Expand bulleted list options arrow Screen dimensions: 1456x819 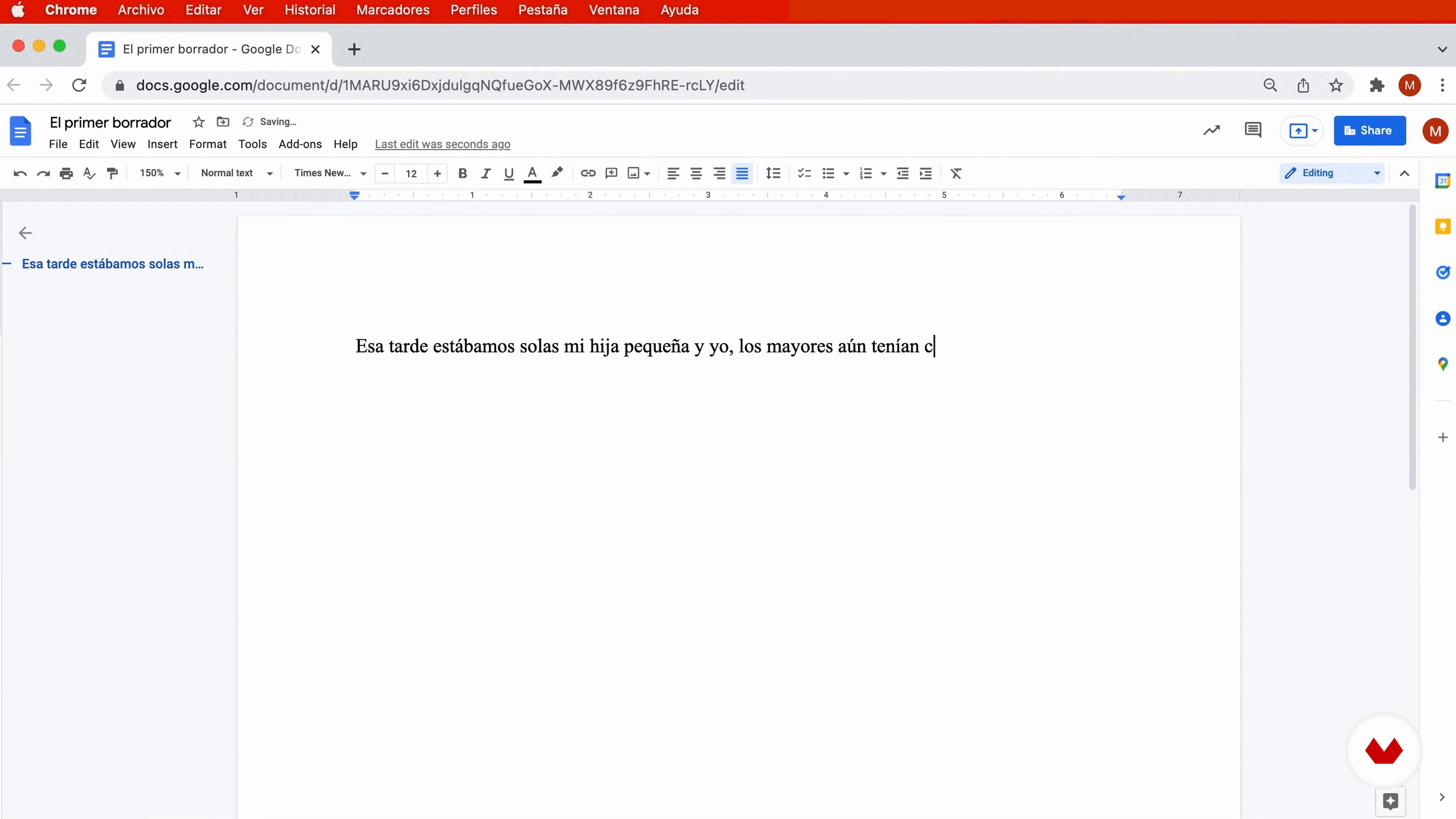coord(846,174)
